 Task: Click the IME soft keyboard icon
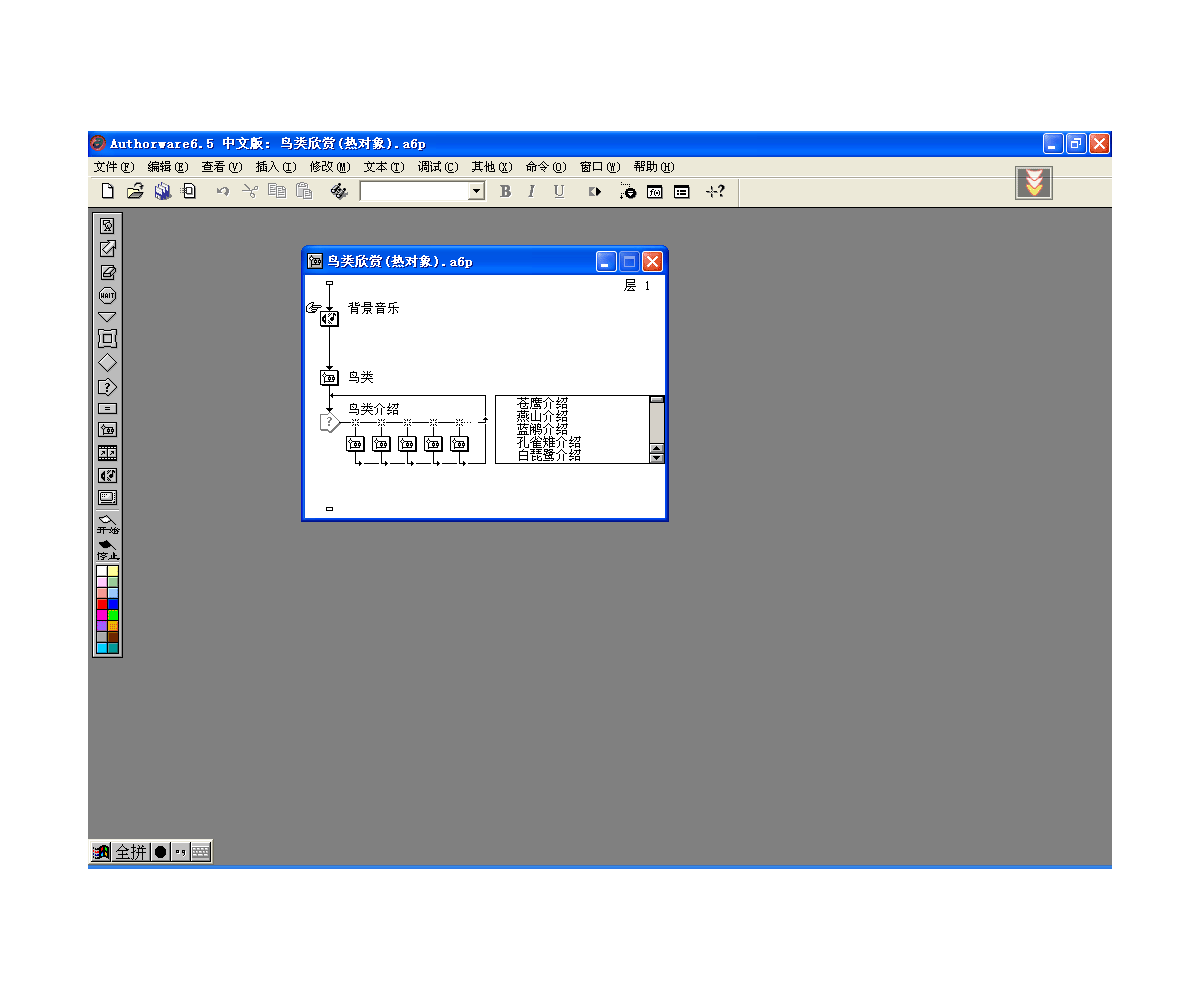tap(200, 852)
